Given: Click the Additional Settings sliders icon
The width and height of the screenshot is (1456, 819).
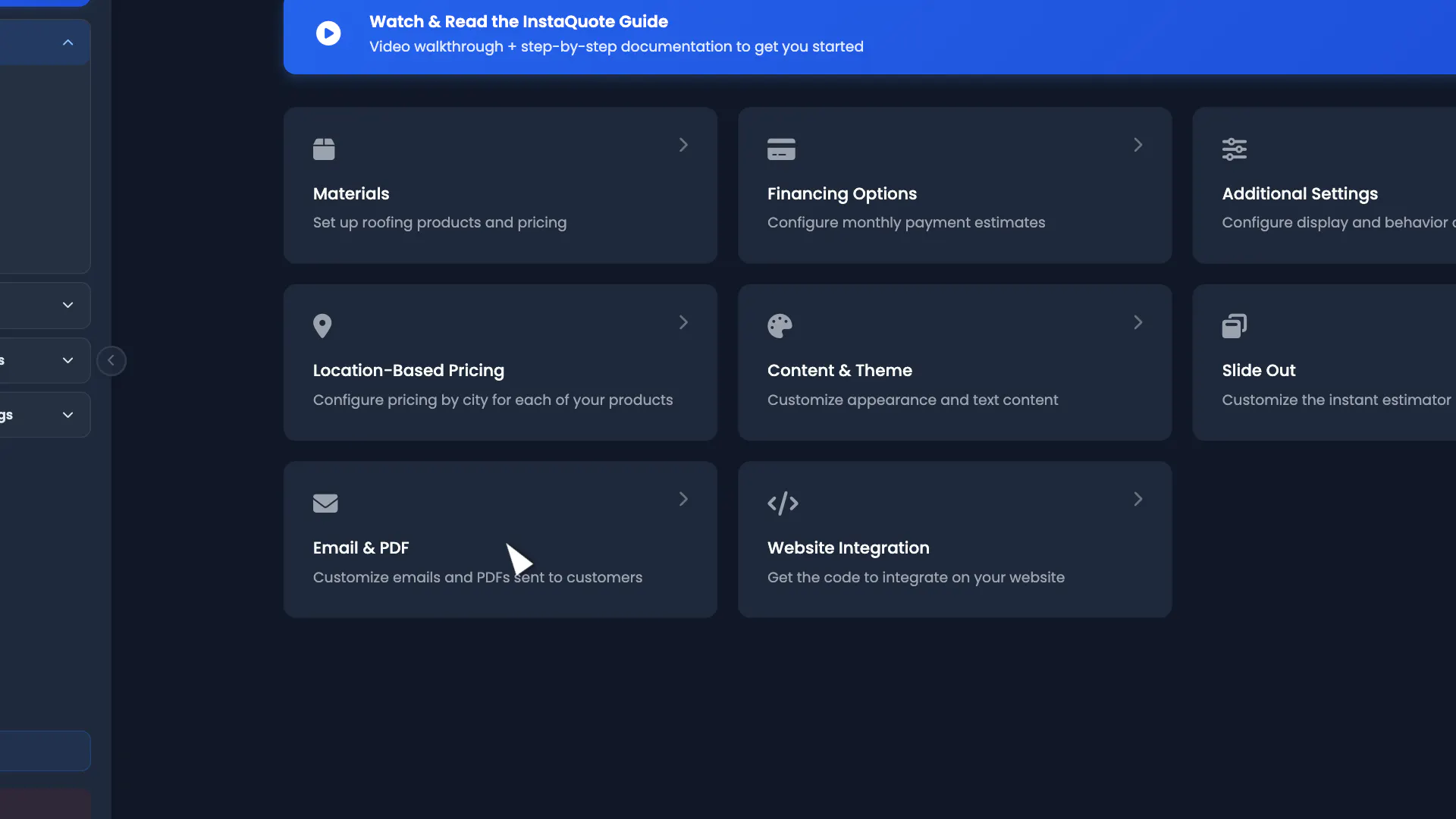Looking at the screenshot, I should (1235, 149).
